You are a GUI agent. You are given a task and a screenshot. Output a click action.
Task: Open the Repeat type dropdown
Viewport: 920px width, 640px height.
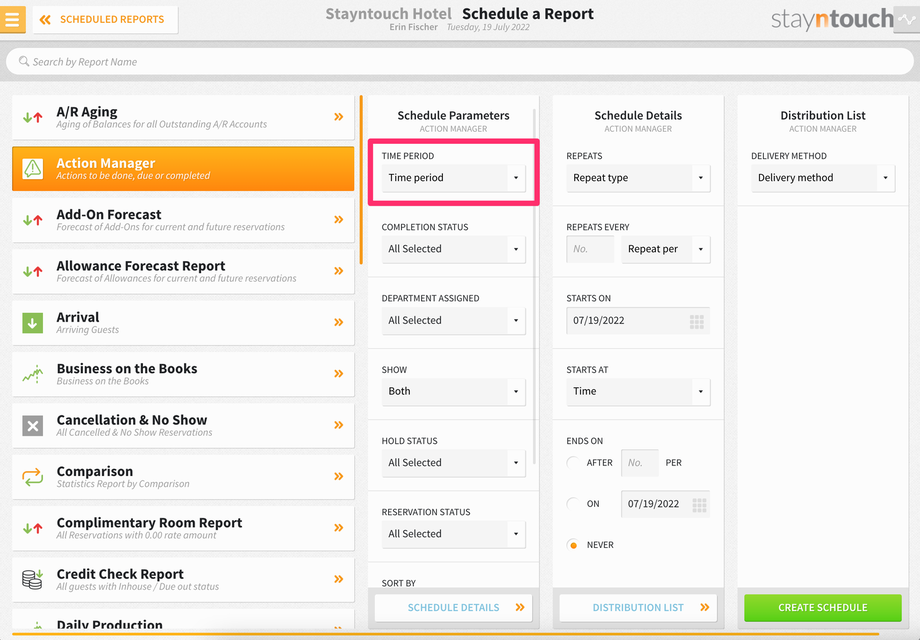638,178
